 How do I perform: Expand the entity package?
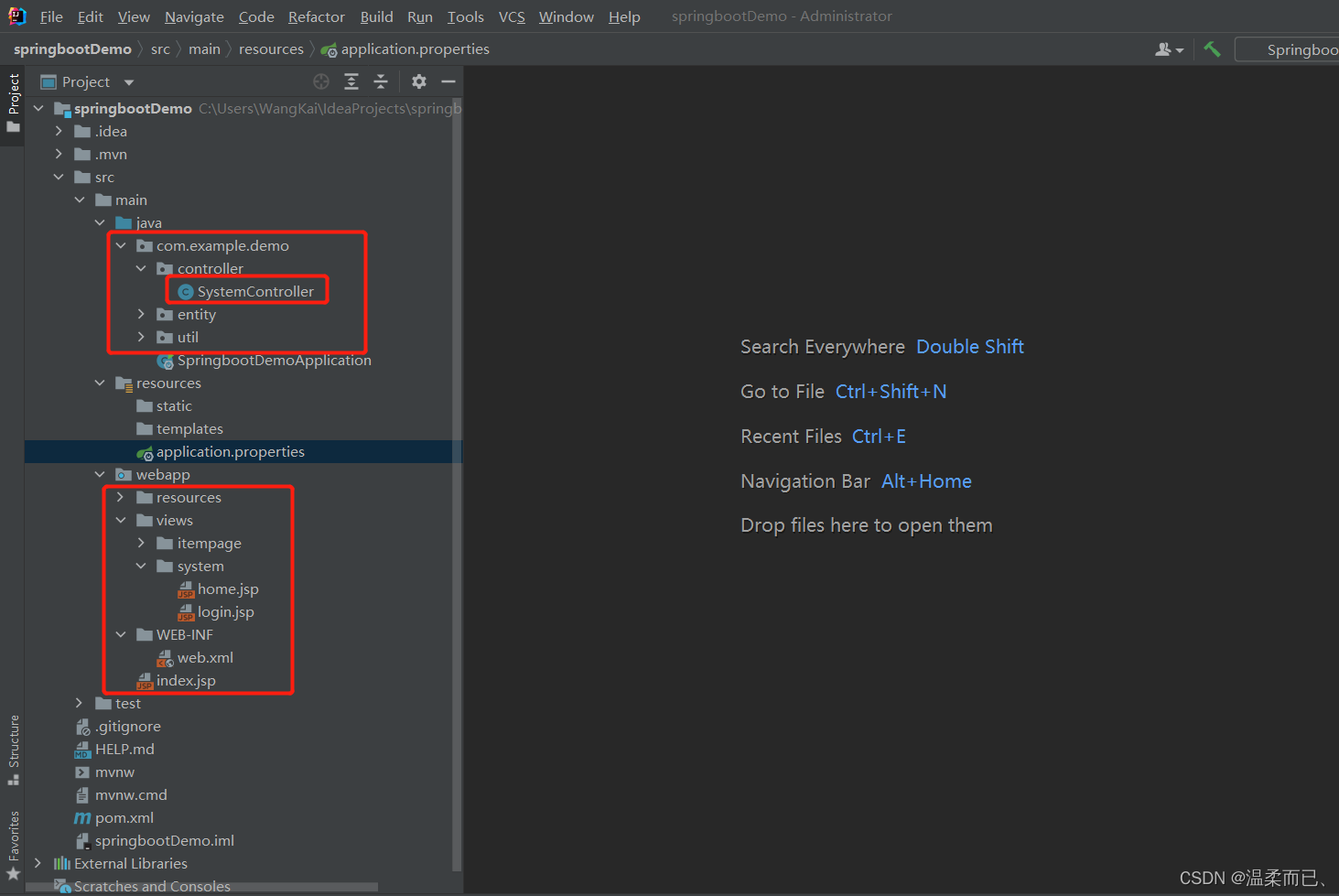141,314
